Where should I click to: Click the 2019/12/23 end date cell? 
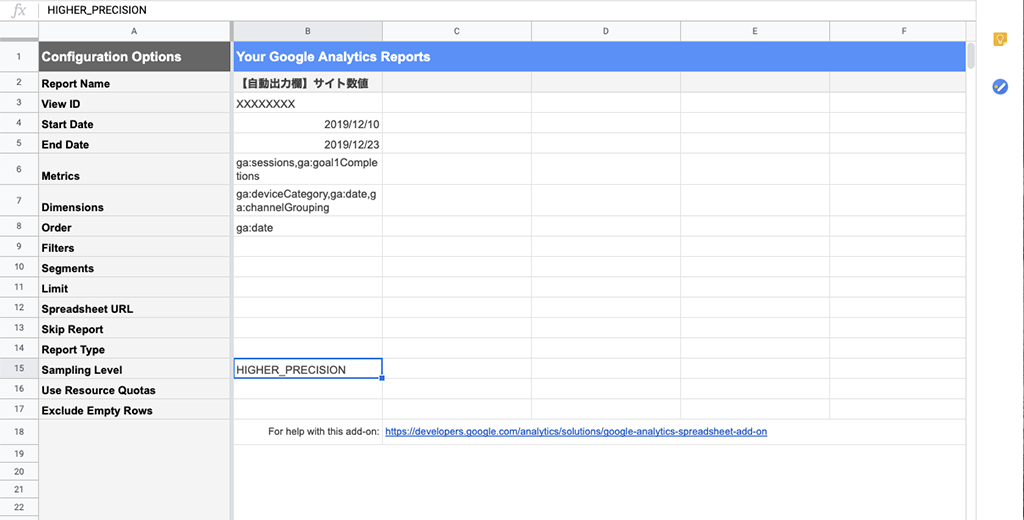click(308, 144)
